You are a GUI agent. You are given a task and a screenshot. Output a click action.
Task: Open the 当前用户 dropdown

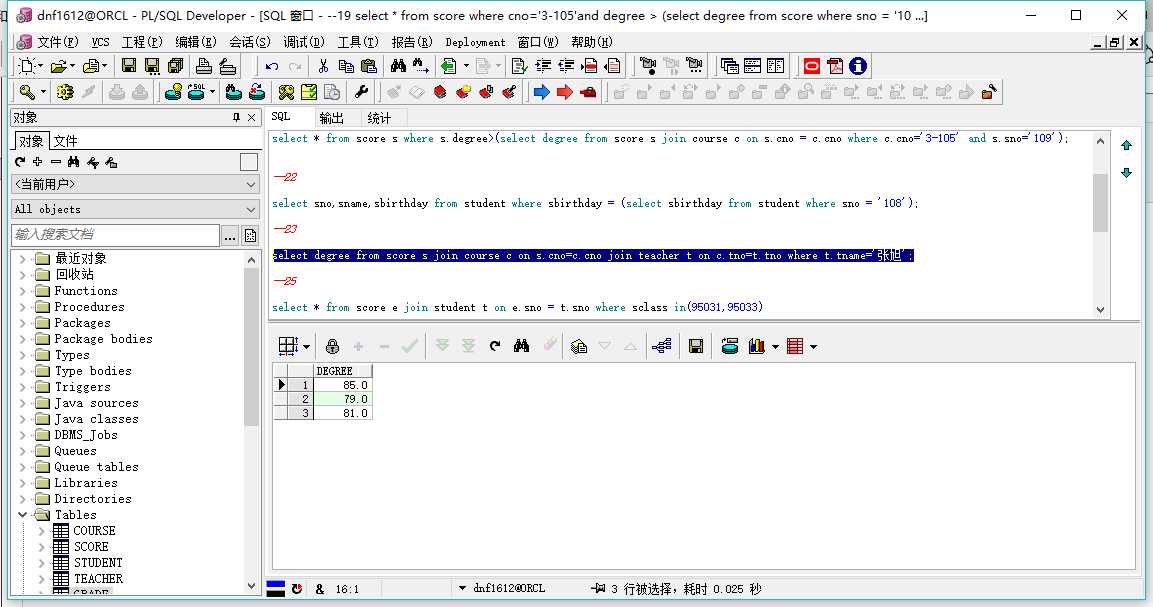pyautogui.click(x=136, y=185)
